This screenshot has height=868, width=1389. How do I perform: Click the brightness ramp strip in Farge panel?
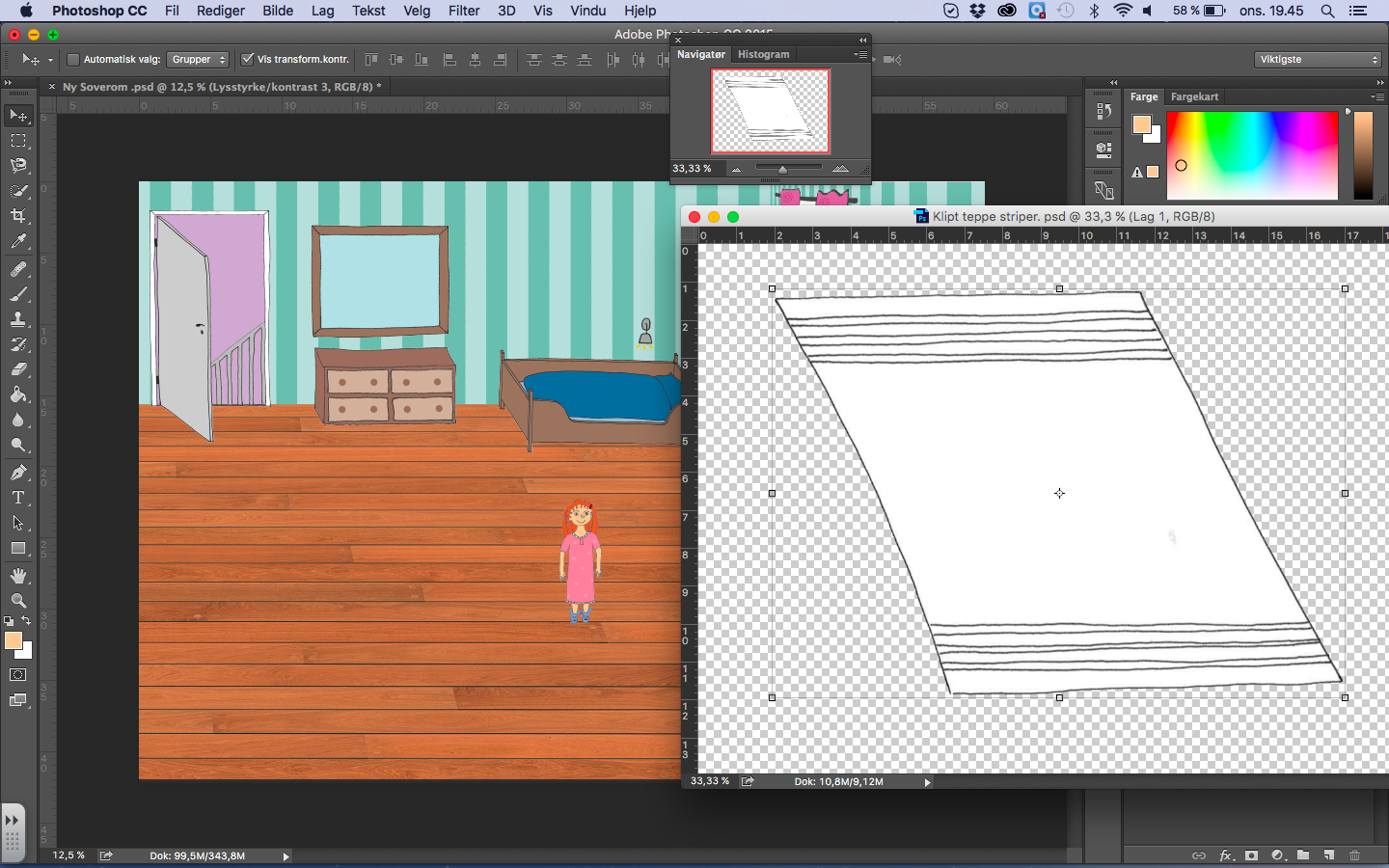pyautogui.click(x=1363, y=155)
